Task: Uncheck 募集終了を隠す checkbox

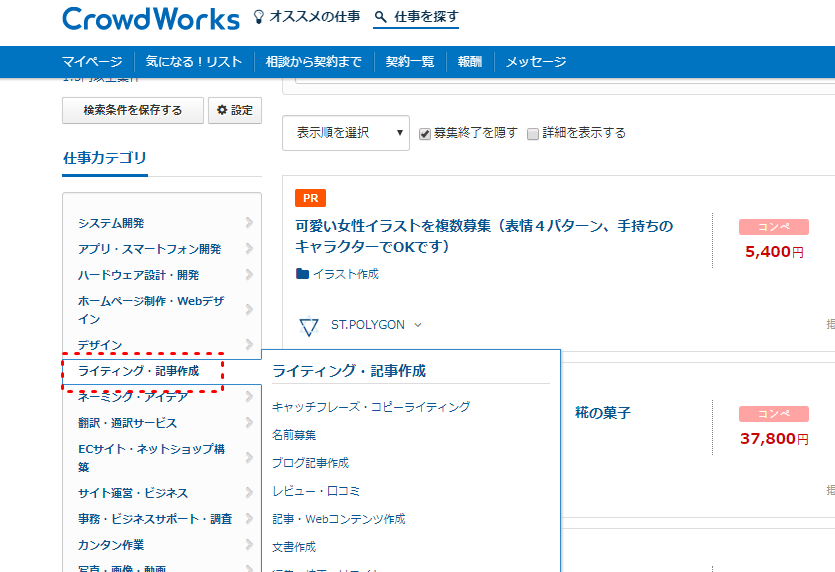Action: tap(425, 134)
